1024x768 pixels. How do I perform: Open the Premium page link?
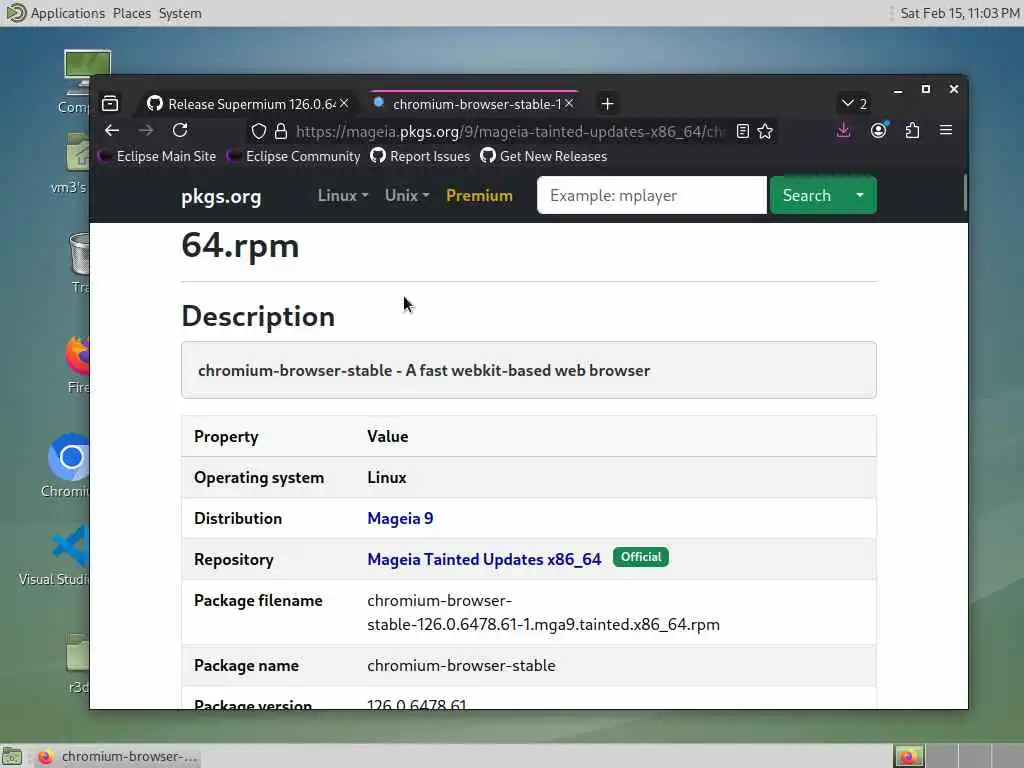point(479,195)
